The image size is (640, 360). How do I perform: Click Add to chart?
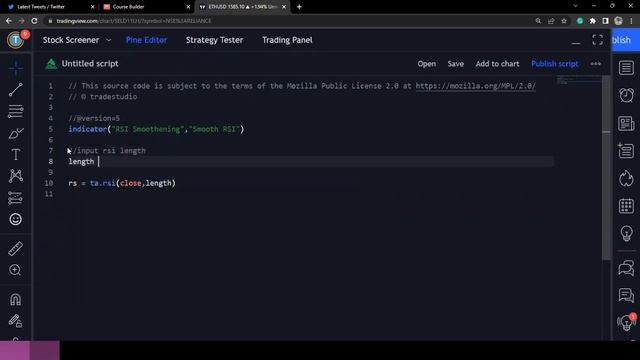(497, 64)
